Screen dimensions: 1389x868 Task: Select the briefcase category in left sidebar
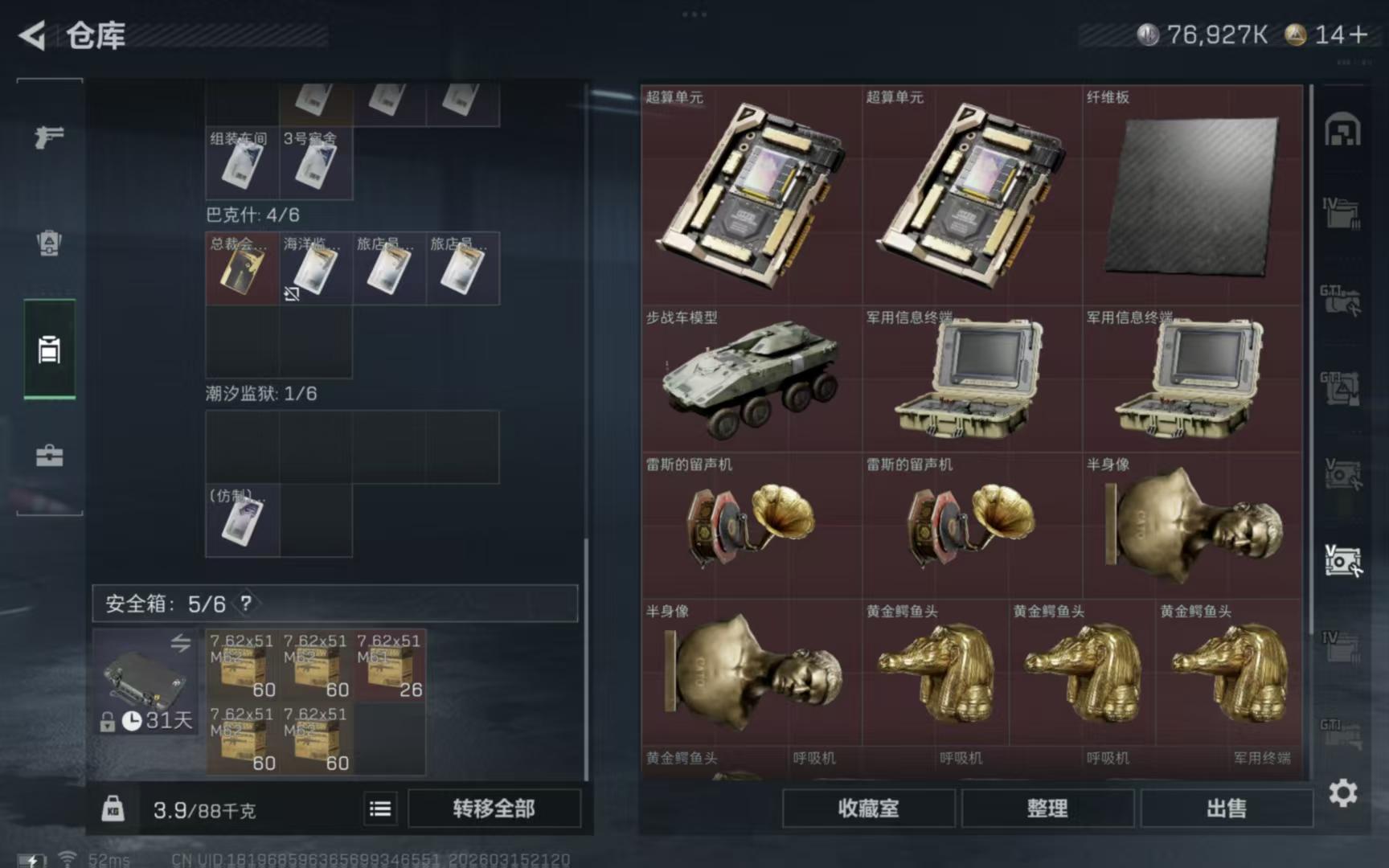point(49,456)
